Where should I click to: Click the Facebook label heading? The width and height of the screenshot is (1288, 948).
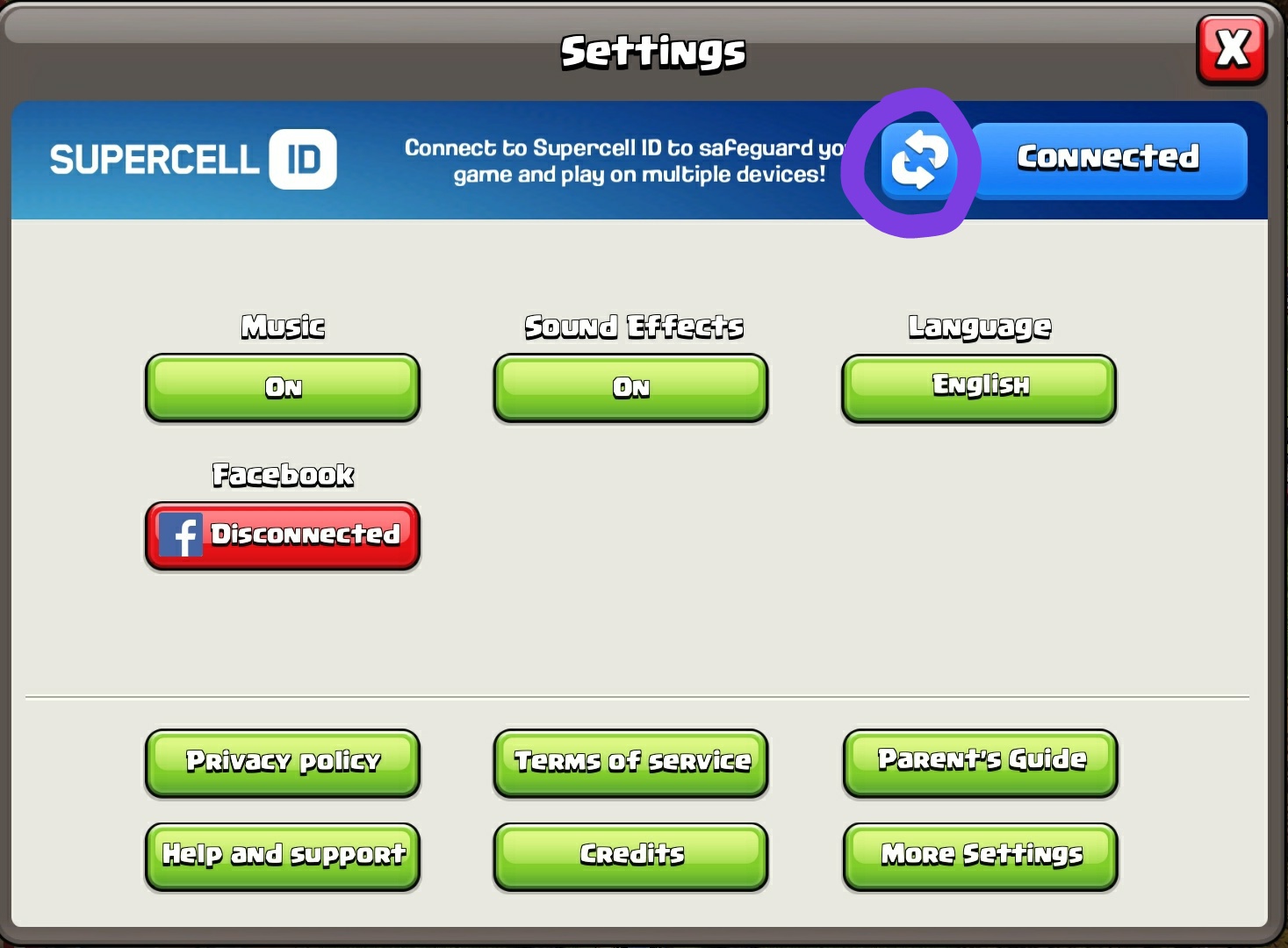283,475
